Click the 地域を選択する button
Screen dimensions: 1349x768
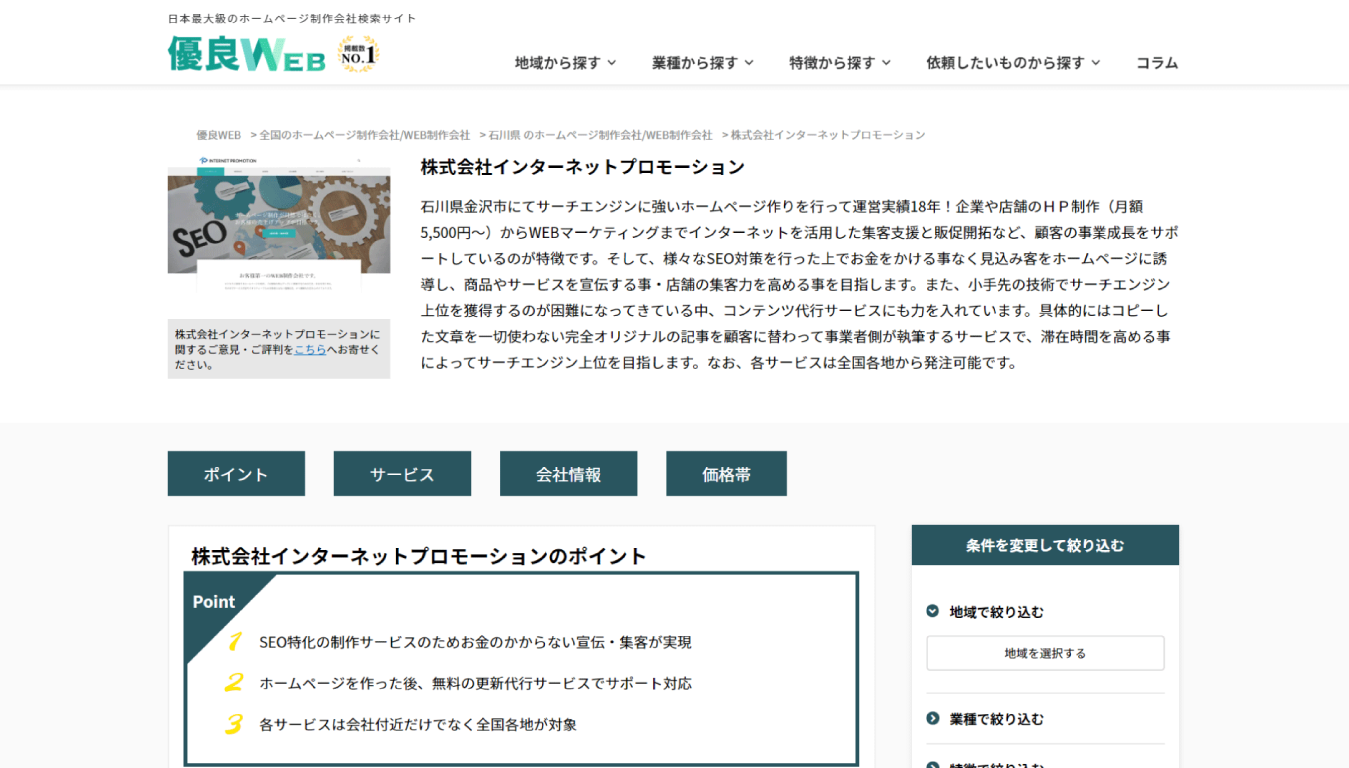tap(1045, 653)
